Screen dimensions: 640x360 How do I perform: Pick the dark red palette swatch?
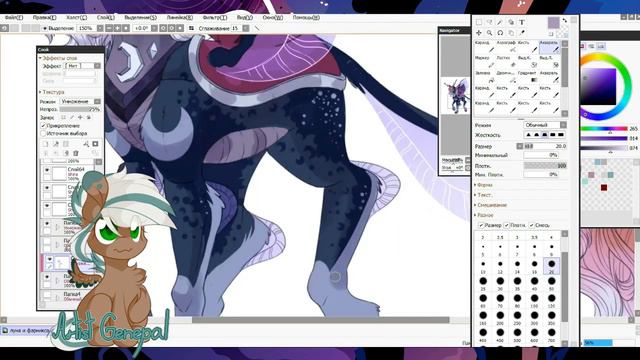tap(604, 187)
